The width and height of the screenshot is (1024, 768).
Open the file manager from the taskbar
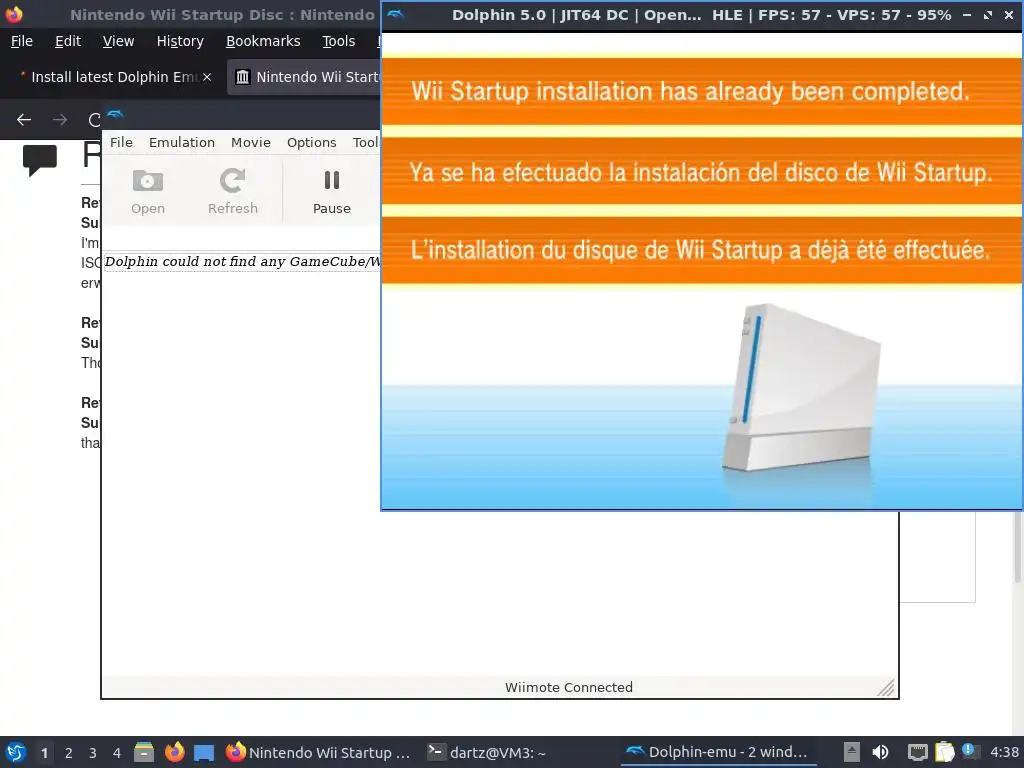144,752
